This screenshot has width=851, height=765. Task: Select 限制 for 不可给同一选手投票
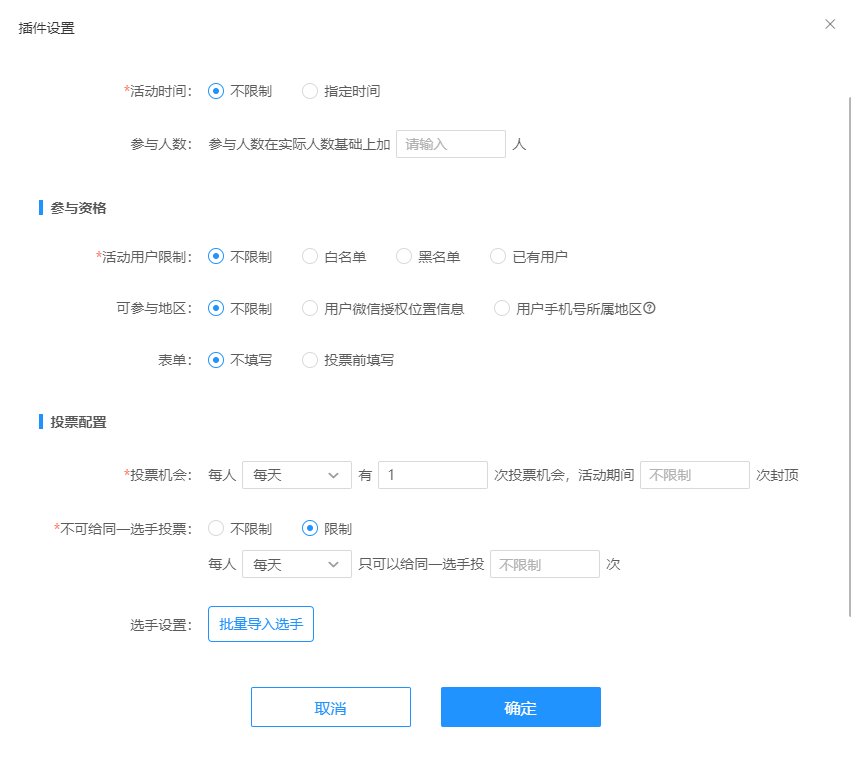pyautogui.click(x=310, y=528)
